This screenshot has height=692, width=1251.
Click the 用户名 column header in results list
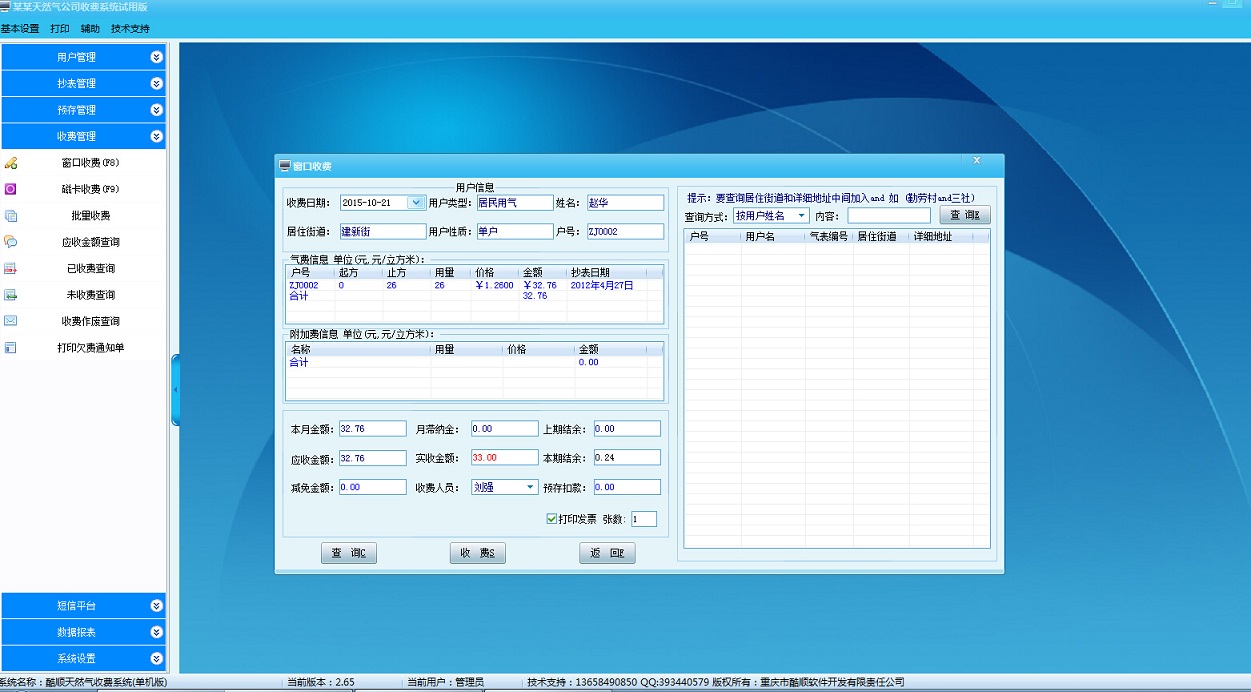[x=773, y=237]
